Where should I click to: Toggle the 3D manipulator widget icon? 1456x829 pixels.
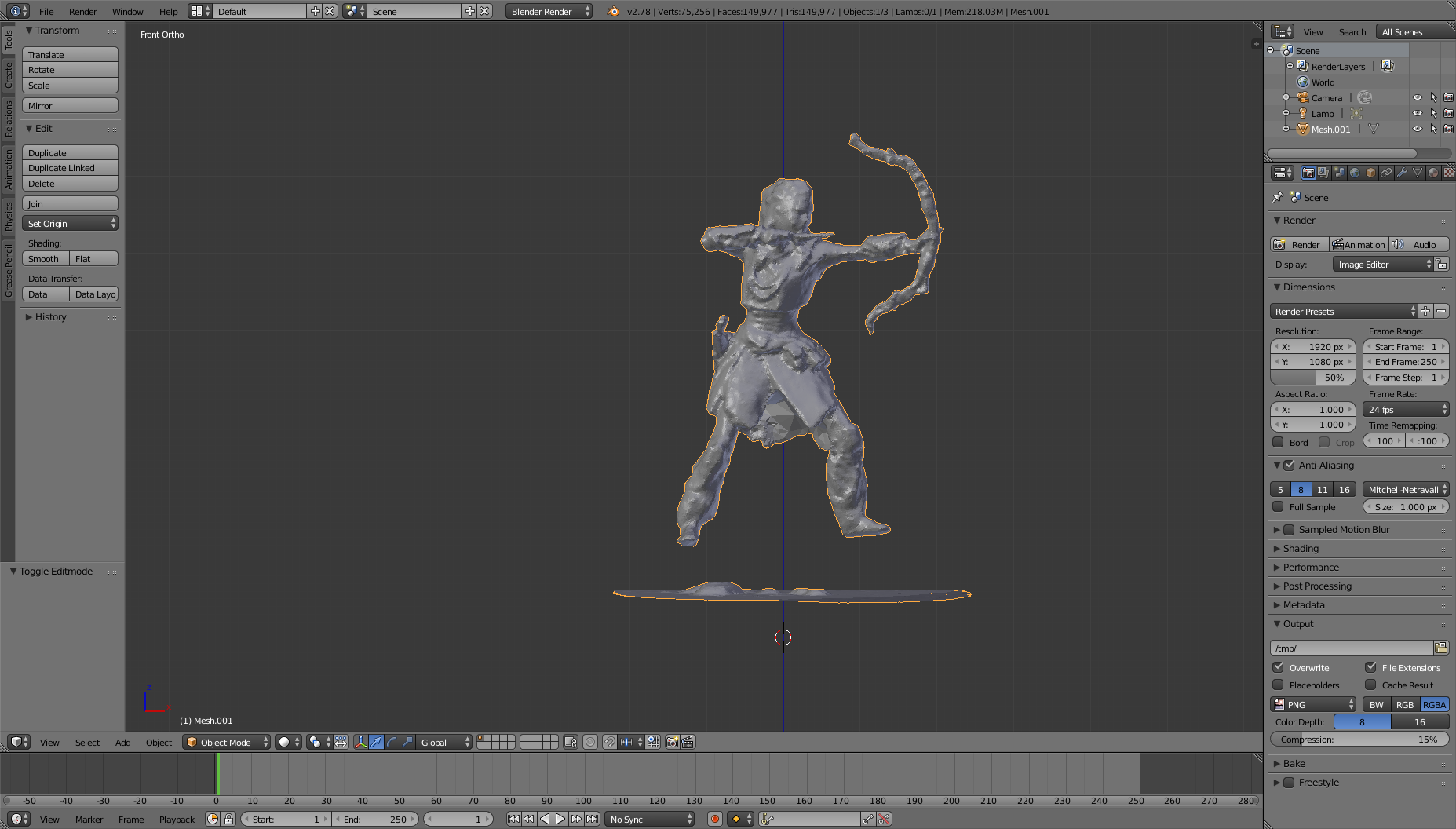[x=360, y=742]
